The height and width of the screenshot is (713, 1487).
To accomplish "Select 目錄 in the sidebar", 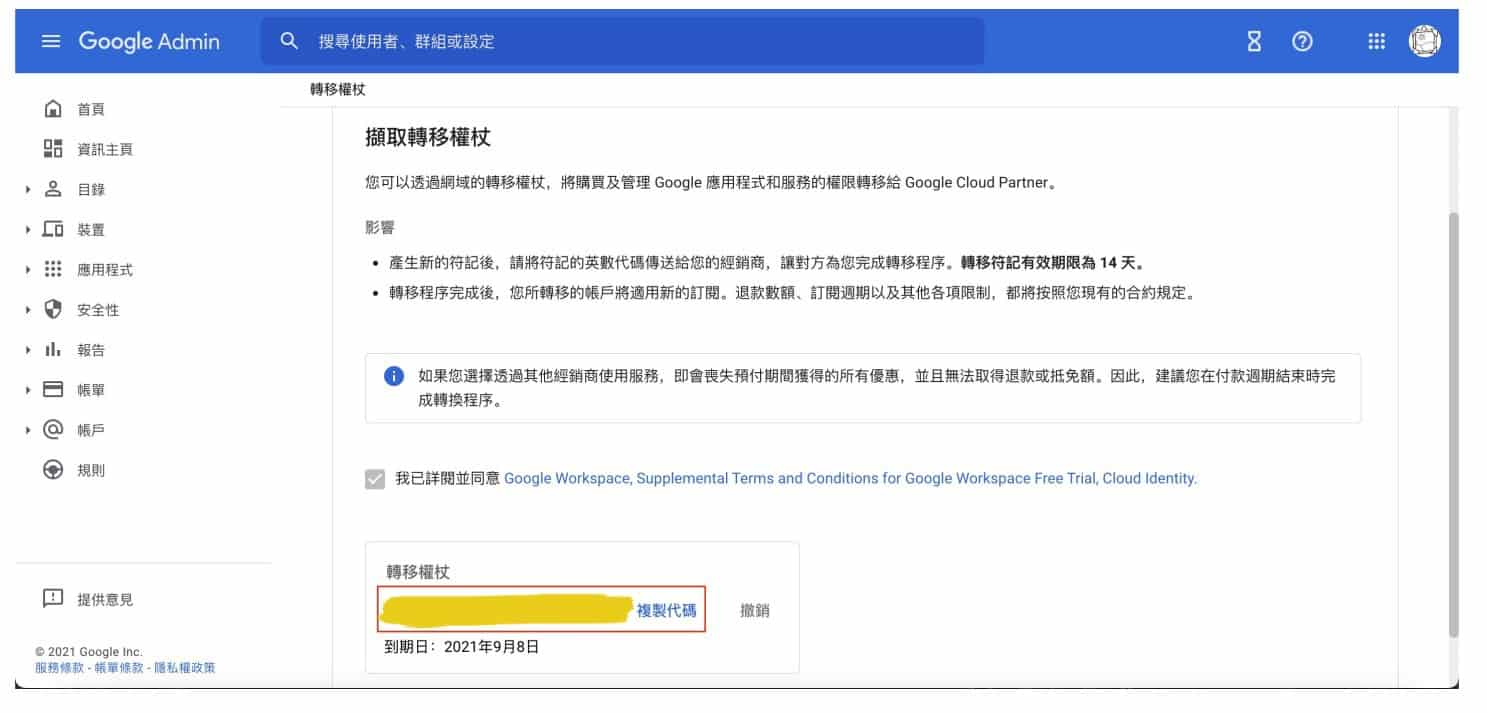I will tap(91, 189).
